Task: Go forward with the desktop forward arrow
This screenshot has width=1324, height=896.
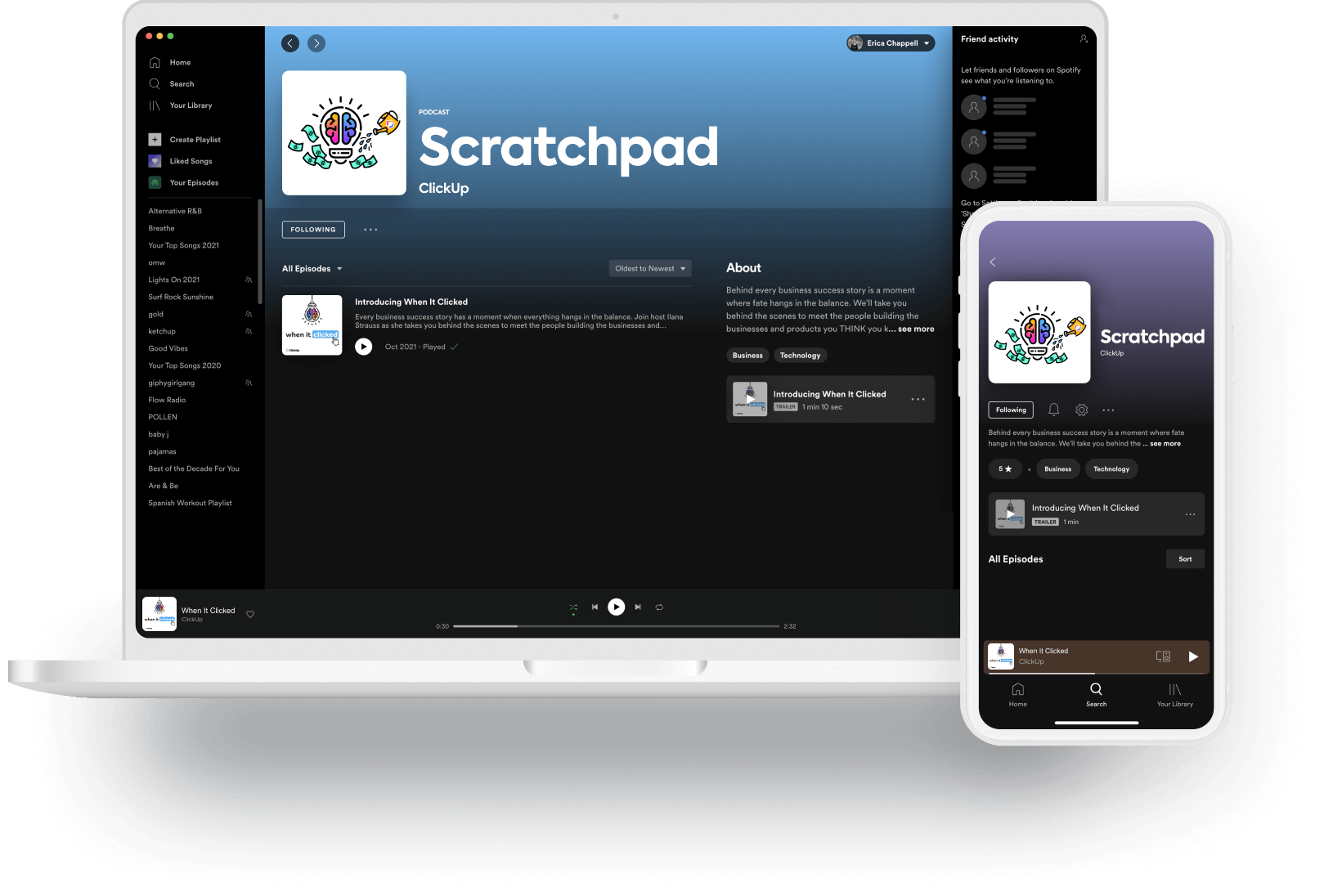Action: (x=316, y=43)
